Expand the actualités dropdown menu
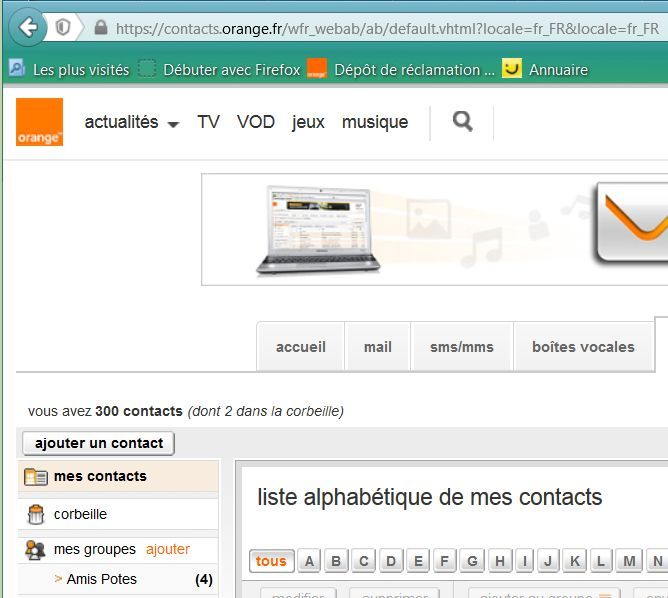 pos(132,122)
